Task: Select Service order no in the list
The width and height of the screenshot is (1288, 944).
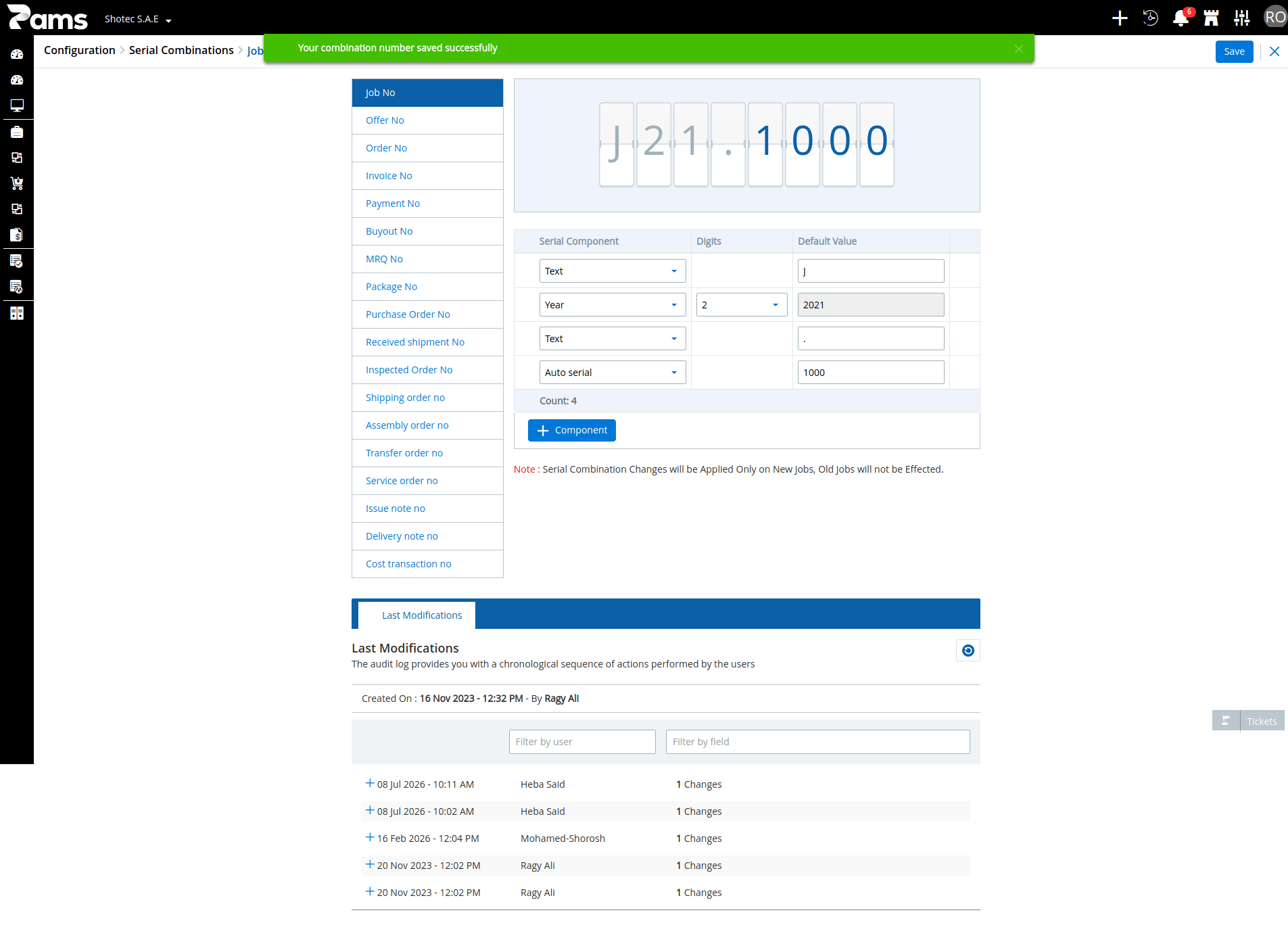Action: click(x=427, y=481)
